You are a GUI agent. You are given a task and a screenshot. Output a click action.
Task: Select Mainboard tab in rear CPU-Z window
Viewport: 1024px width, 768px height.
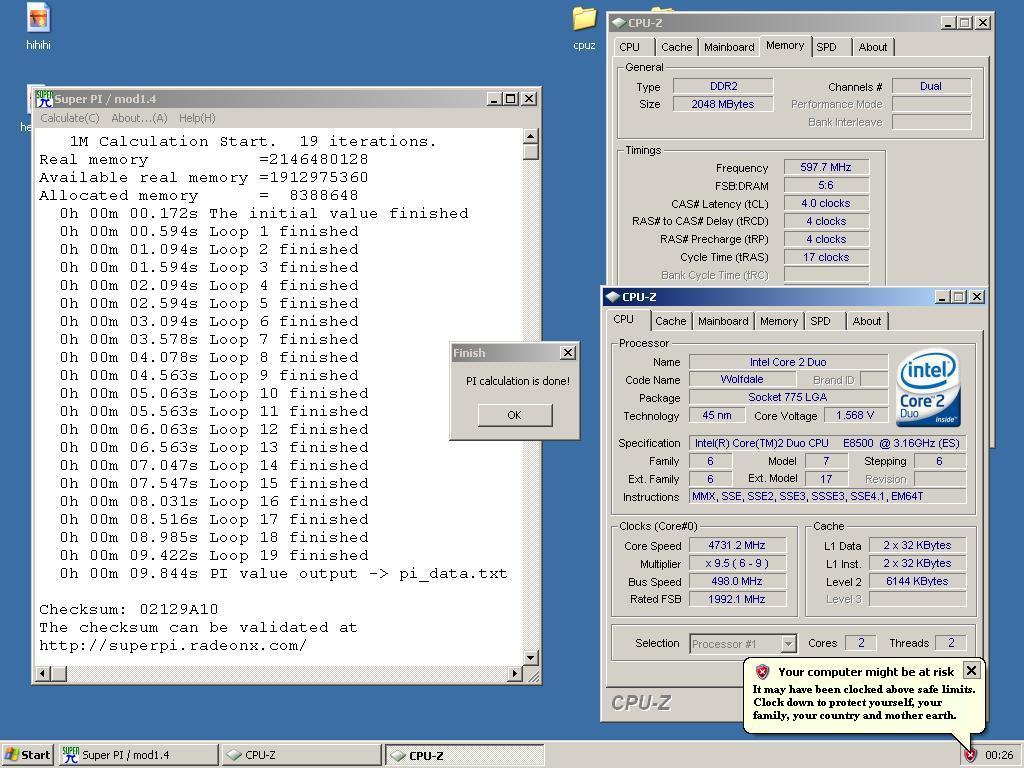[x=729, y=47]
